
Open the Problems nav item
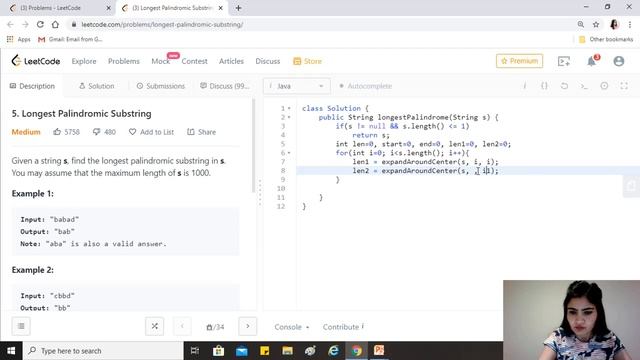coord(124,61)
